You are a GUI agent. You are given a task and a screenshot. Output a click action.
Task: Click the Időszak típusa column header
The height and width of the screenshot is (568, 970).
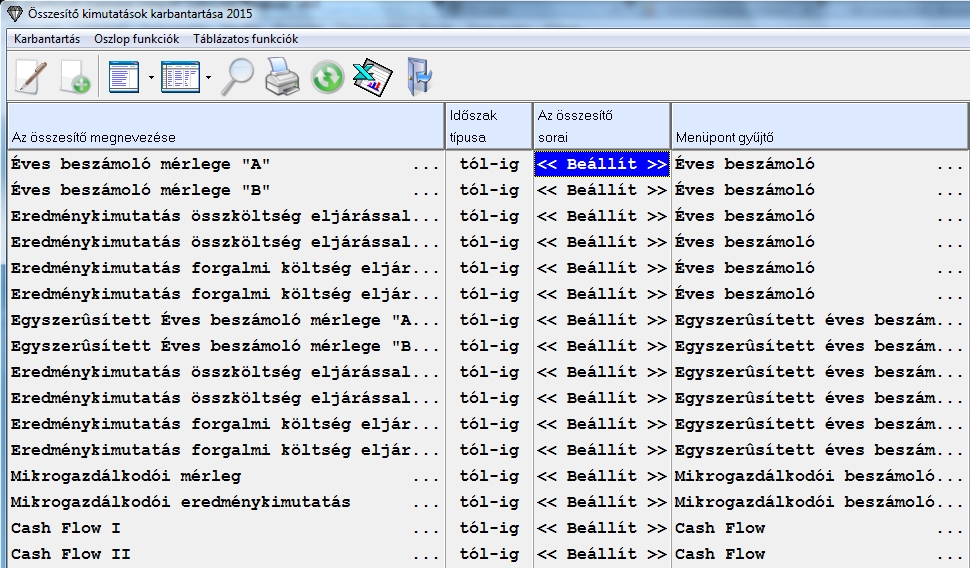pos(488,125)
